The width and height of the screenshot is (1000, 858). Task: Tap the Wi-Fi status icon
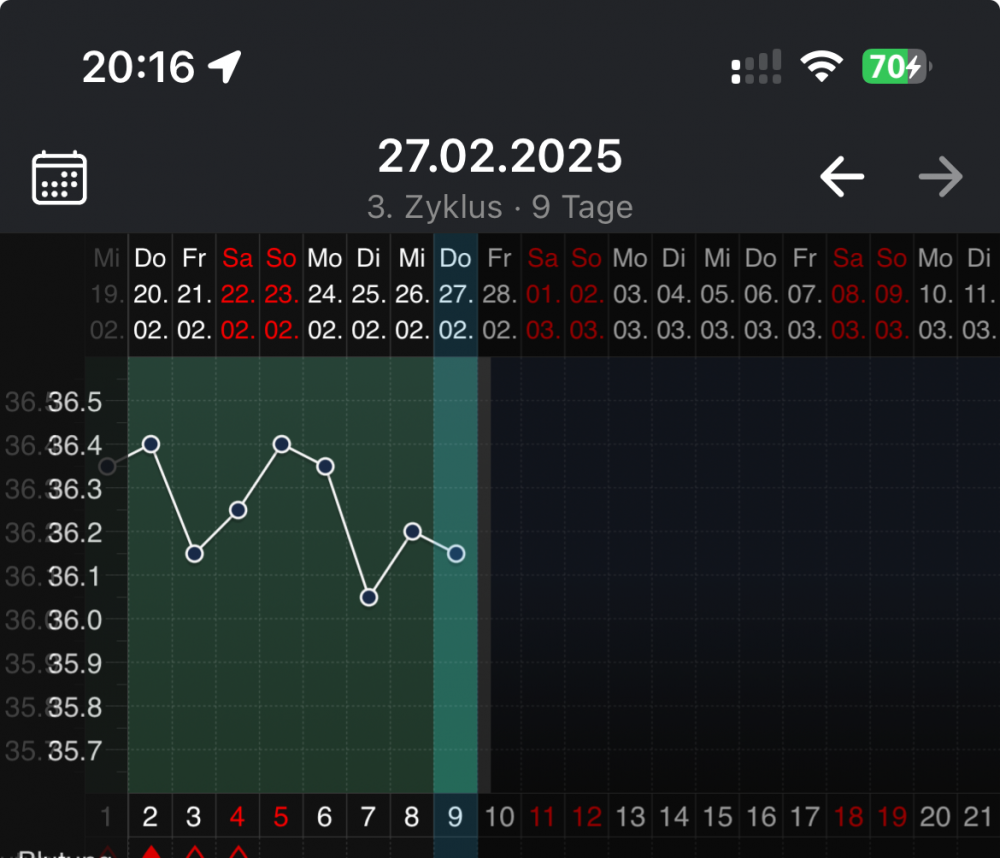tap(821, 66)
